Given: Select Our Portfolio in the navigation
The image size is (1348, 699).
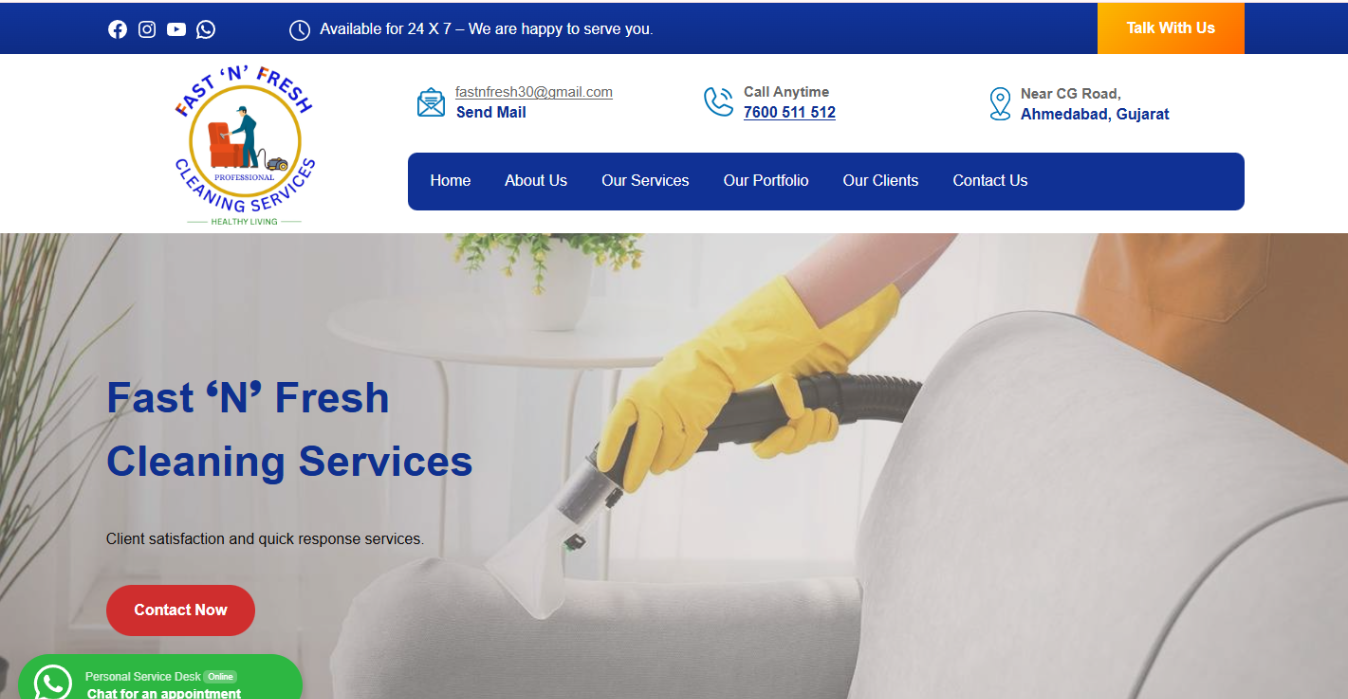Looking at the screenshot, I should 766,181.
